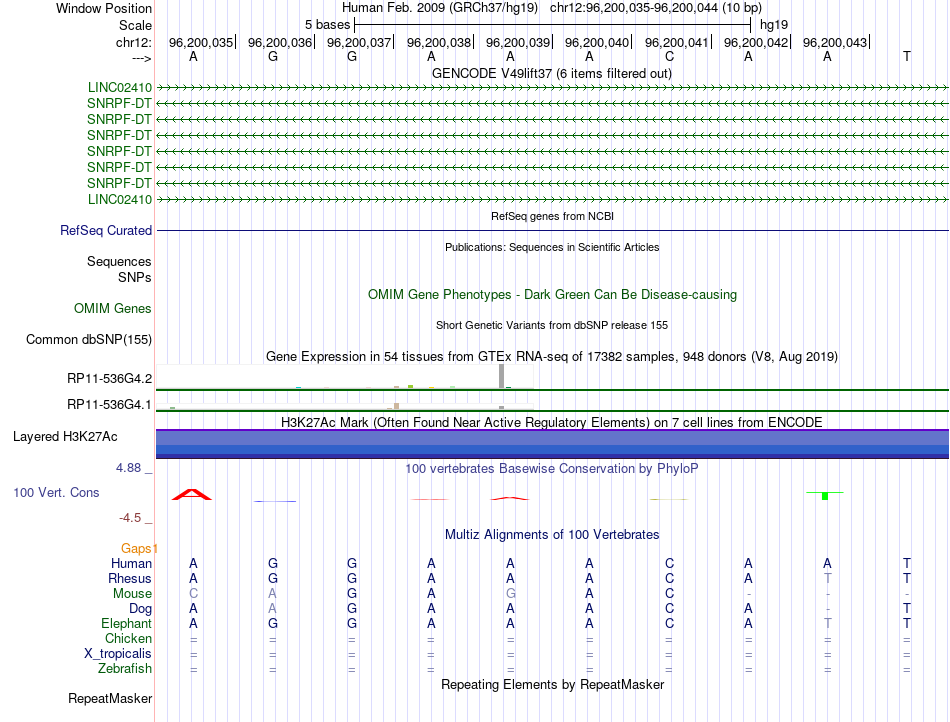Viewport: 950px width, 722px height.
Task: Click the green PhyloP conservation bar
Action: tap(825, 495)
